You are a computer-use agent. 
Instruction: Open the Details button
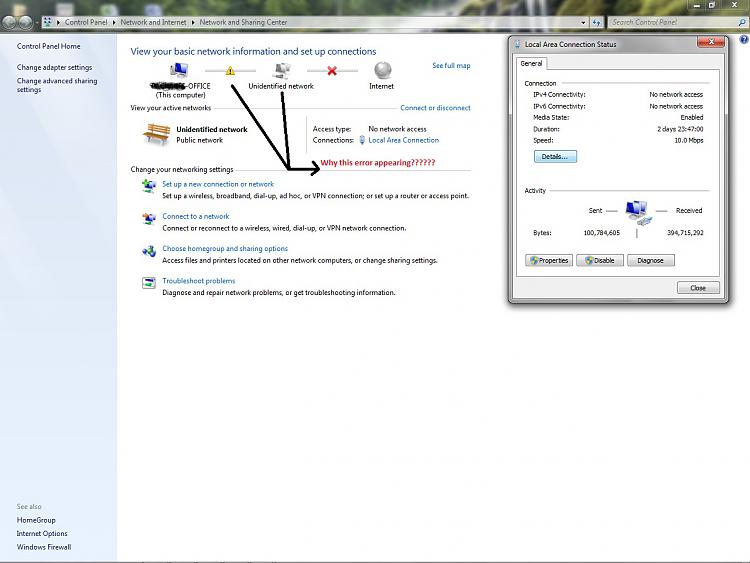click(x=555, y=156)
